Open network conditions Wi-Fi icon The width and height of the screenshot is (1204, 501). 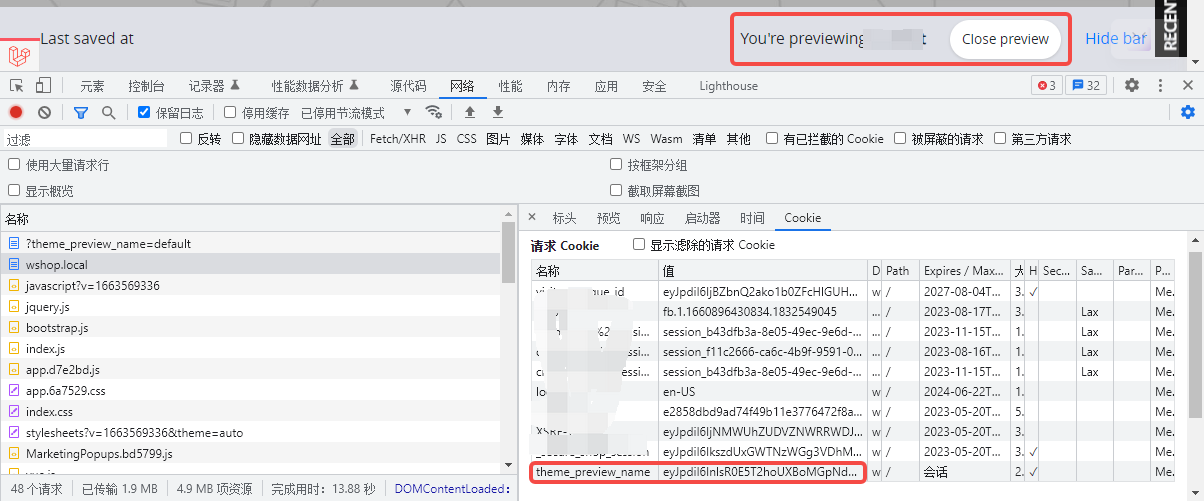[433, 112]
